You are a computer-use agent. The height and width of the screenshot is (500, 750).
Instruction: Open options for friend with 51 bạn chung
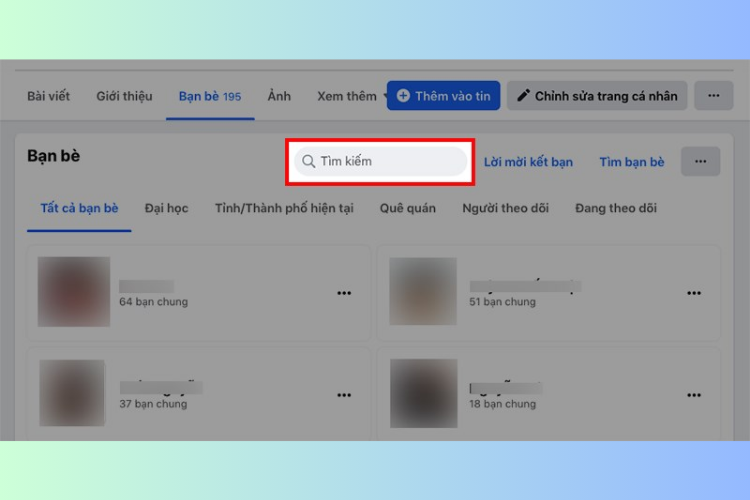point(694,293)
